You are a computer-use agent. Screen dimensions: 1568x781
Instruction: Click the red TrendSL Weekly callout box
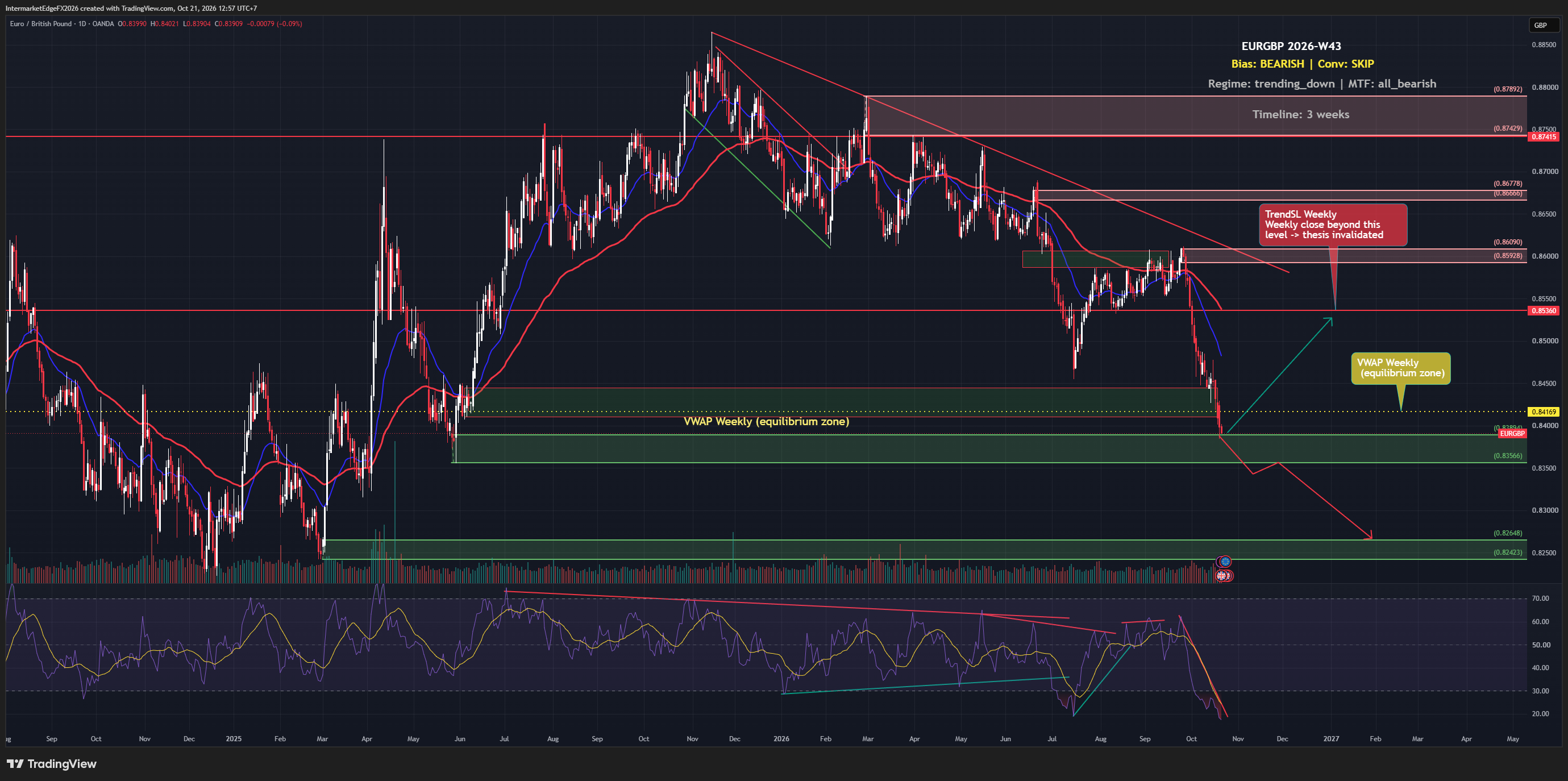(x=1333, y=225)
